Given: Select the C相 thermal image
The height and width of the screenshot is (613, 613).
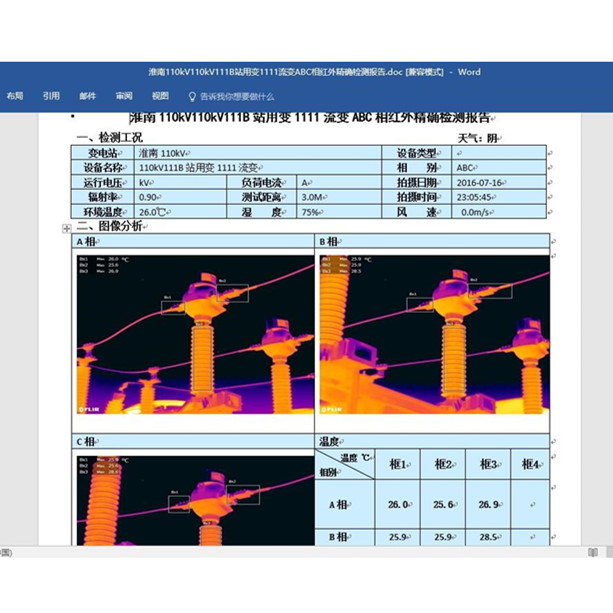Looking at the screenshot, I should (x=195, y=500).
